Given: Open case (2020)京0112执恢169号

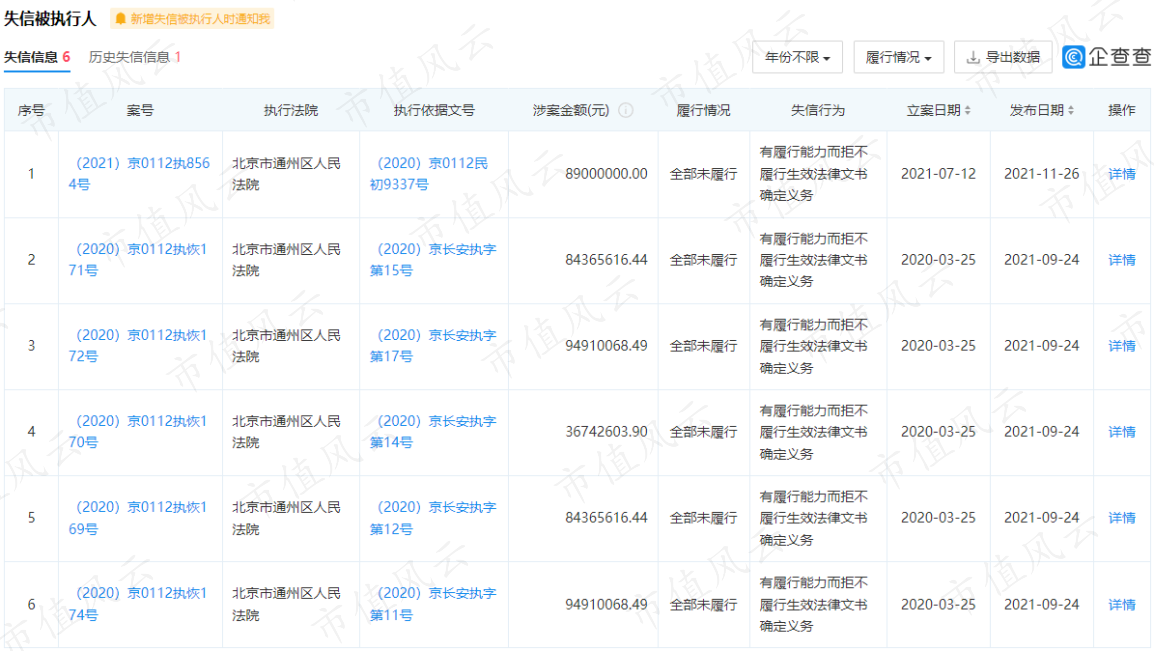Looking at the screenshot, I should tap(138, 518).
